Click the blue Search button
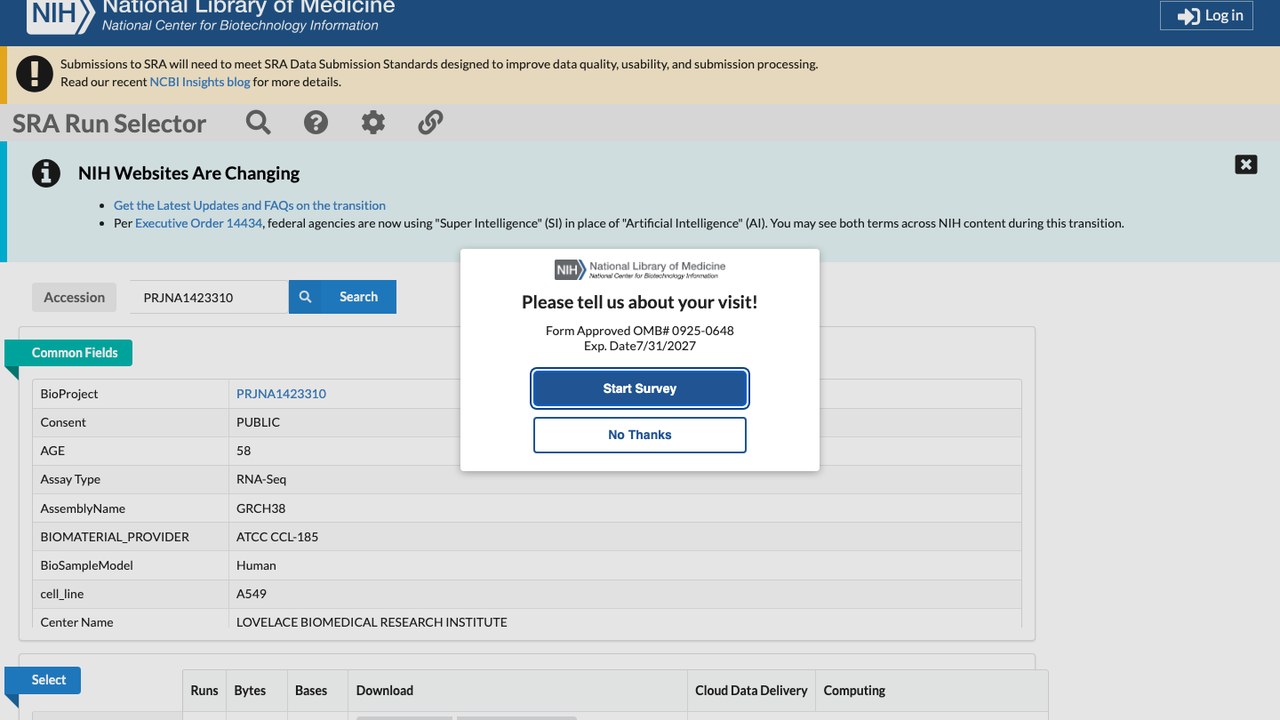The width and height of the screenshot is (1280, 720). click(x=343, y=297)
